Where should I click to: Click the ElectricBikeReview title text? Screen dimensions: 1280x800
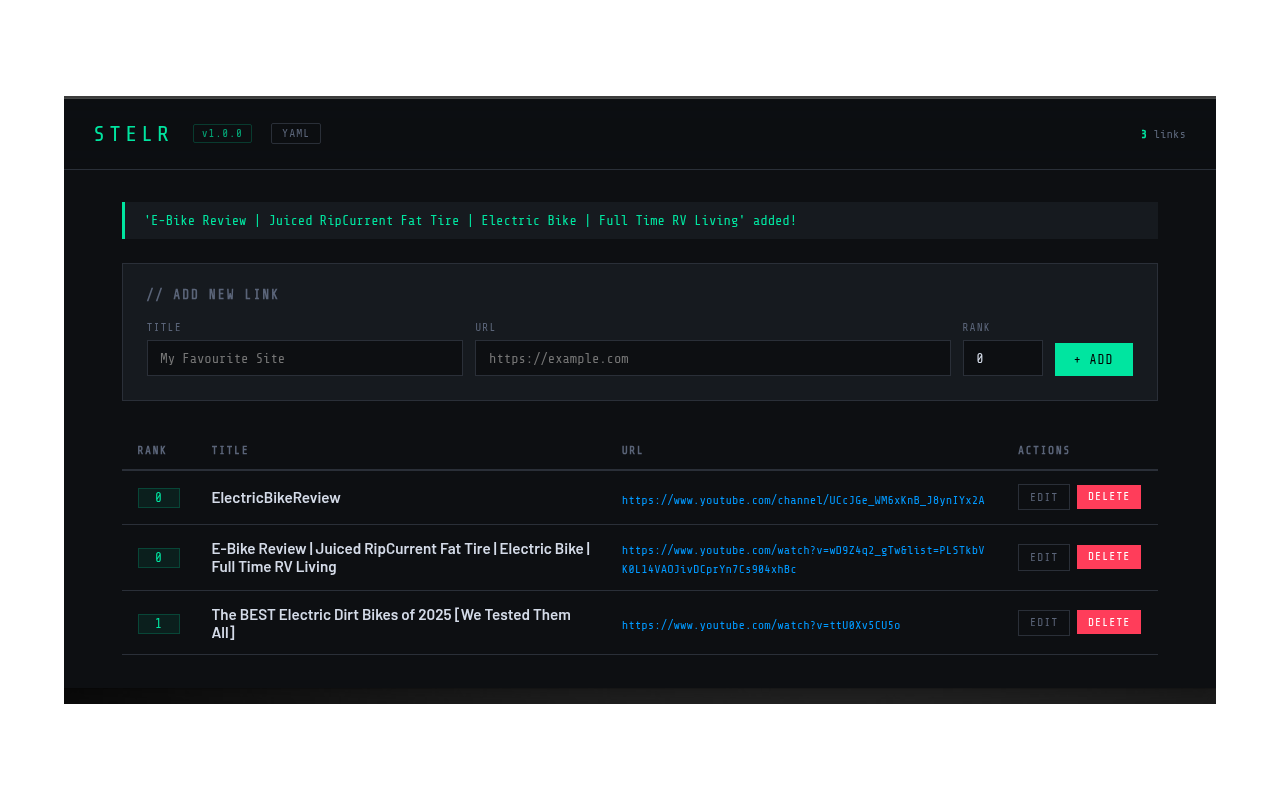276,498
